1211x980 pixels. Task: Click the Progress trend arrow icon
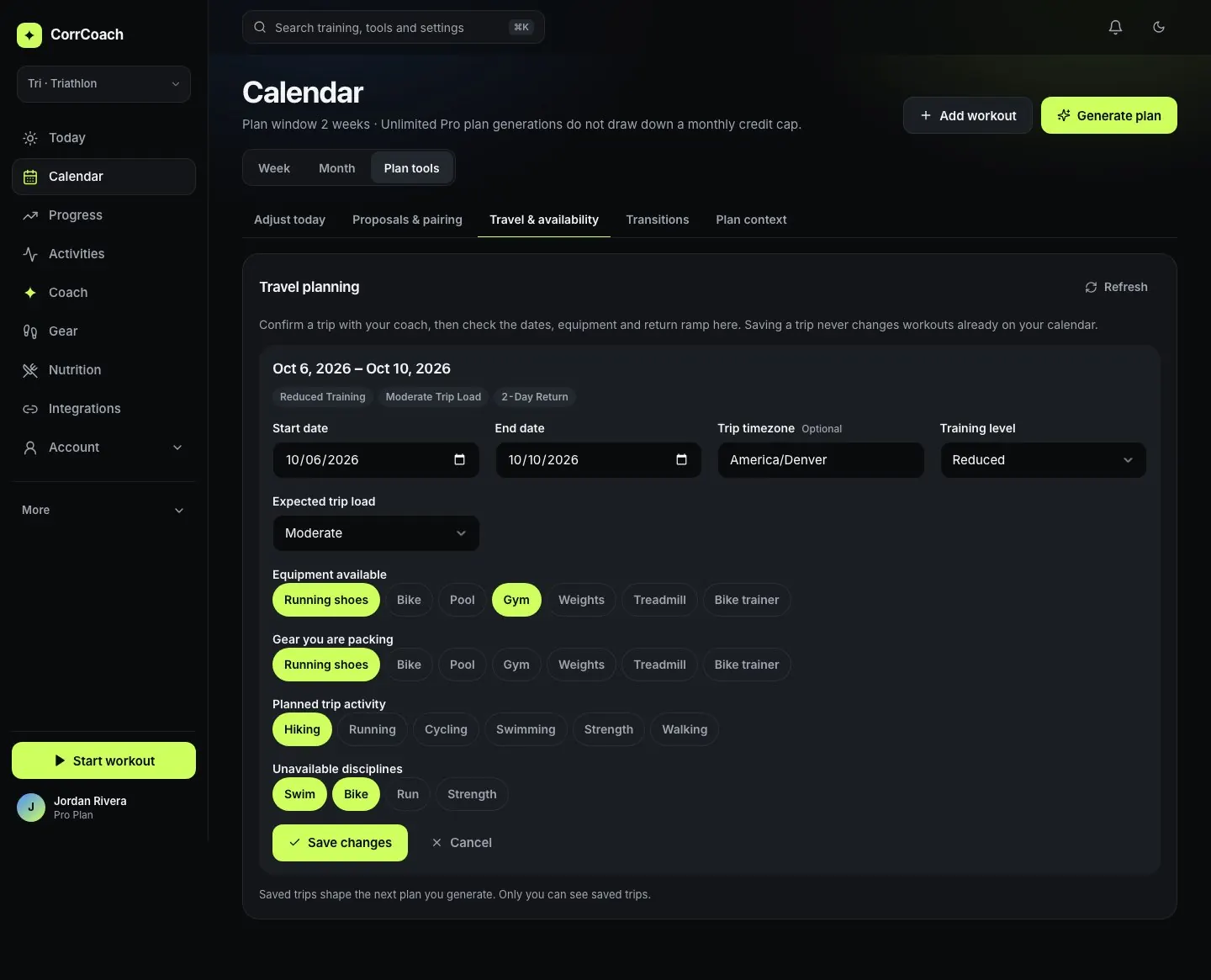coord(30,215)
